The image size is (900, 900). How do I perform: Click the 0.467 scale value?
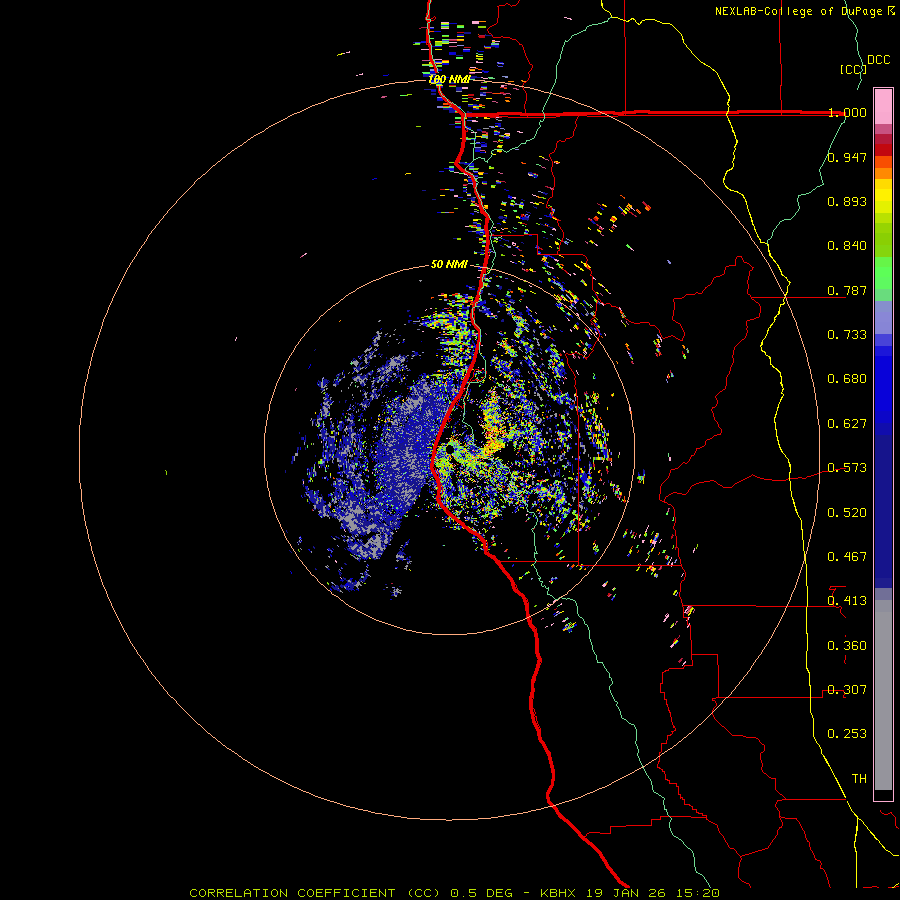click(x=847, y=557)
